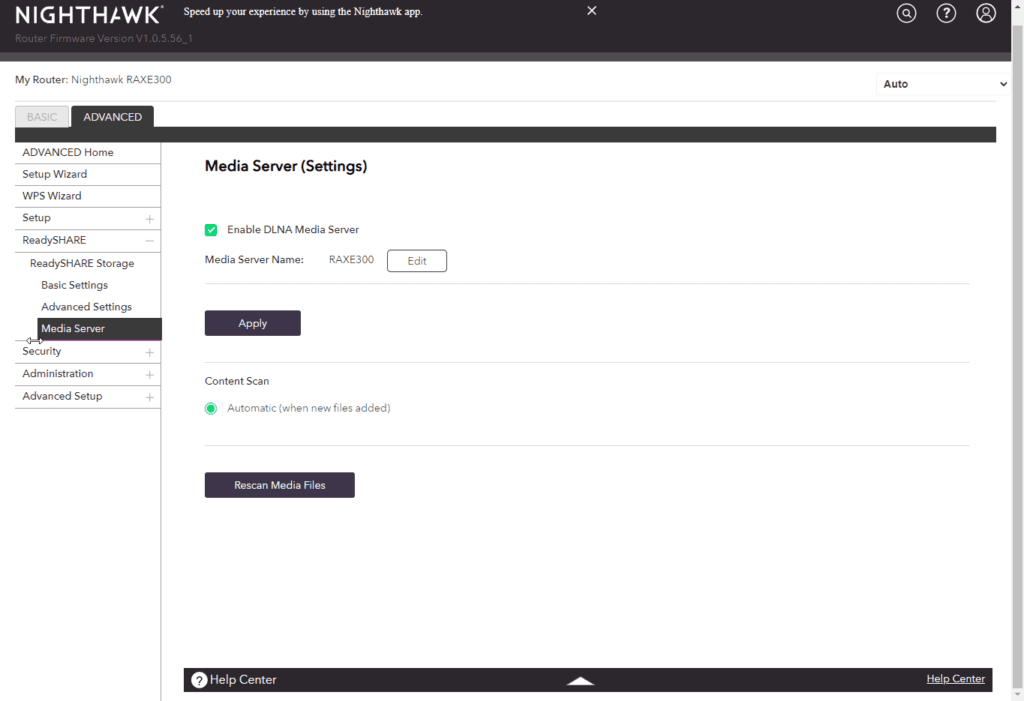
Task: Switch to the BASIC tab
Action: pyautogui.click(x=42, y=117)
